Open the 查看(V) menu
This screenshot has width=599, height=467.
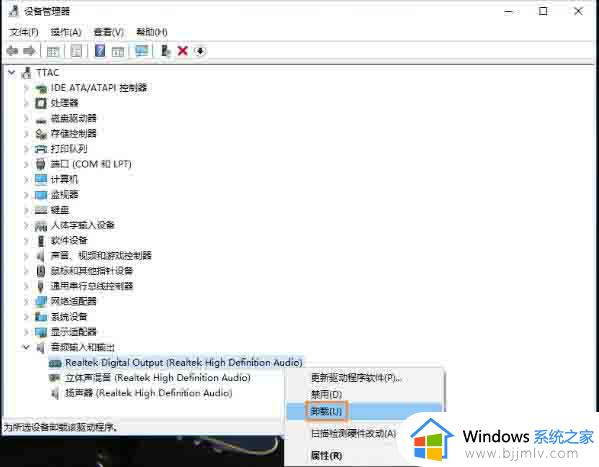coord(109,32)
